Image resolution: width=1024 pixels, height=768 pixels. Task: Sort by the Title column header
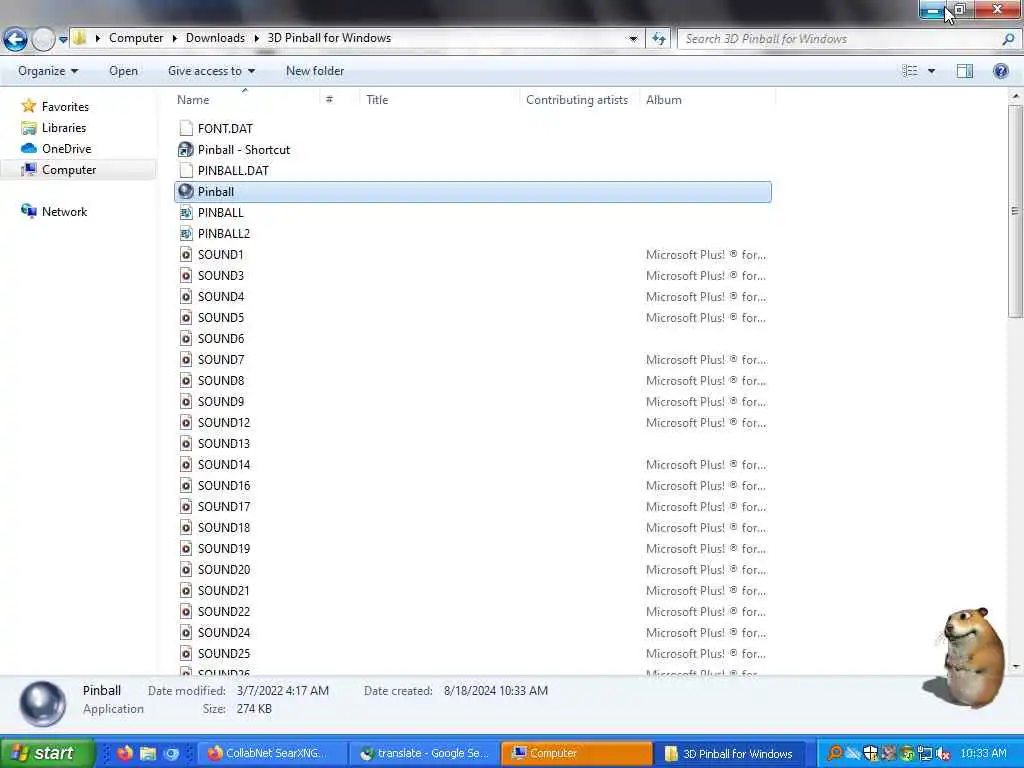tap(440, 100)
